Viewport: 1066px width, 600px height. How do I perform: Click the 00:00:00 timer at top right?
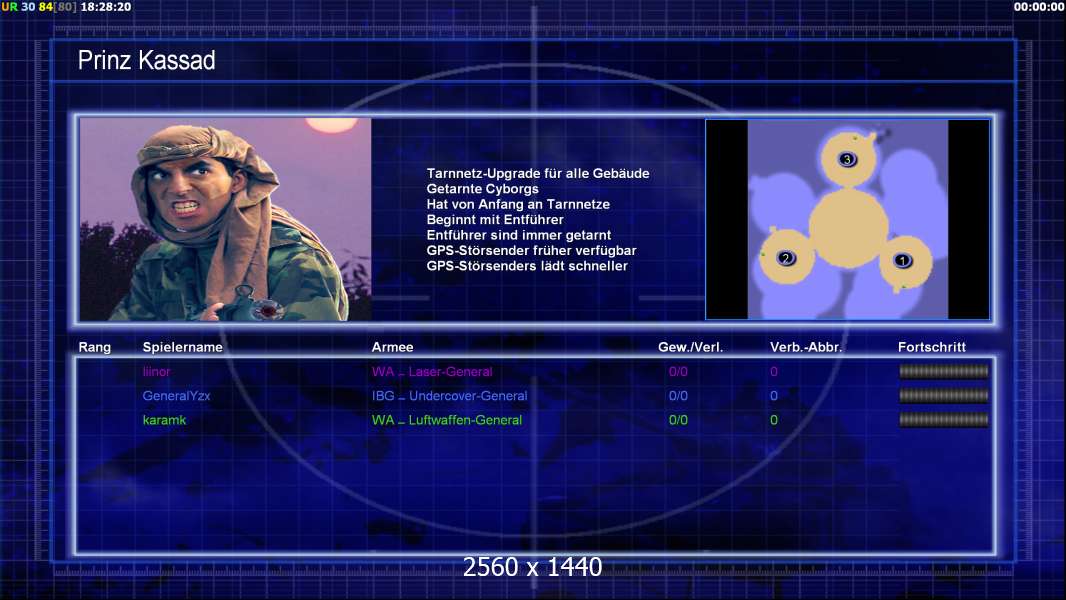point(1039,7)
